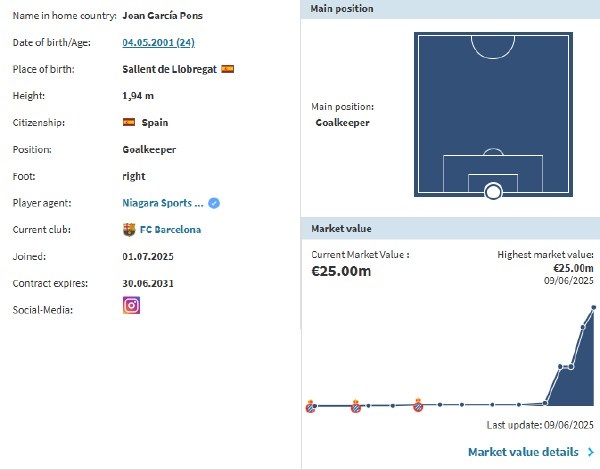Image resolution: width=600 pixels, height=470 pixels.
Task: Click the middle Espanyol crest on chart
Action: click(355, 406)
